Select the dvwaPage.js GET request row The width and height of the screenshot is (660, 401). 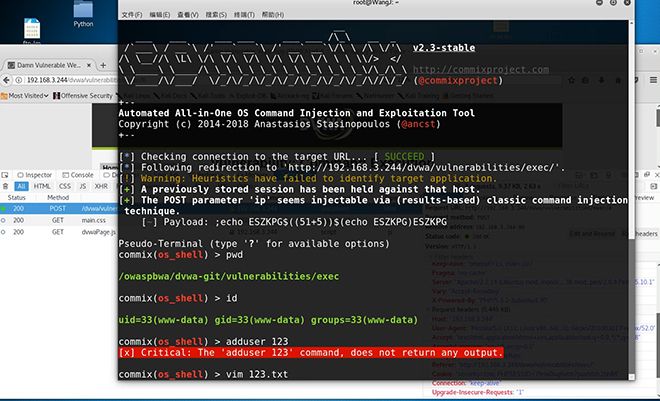[x=59, y=232]
